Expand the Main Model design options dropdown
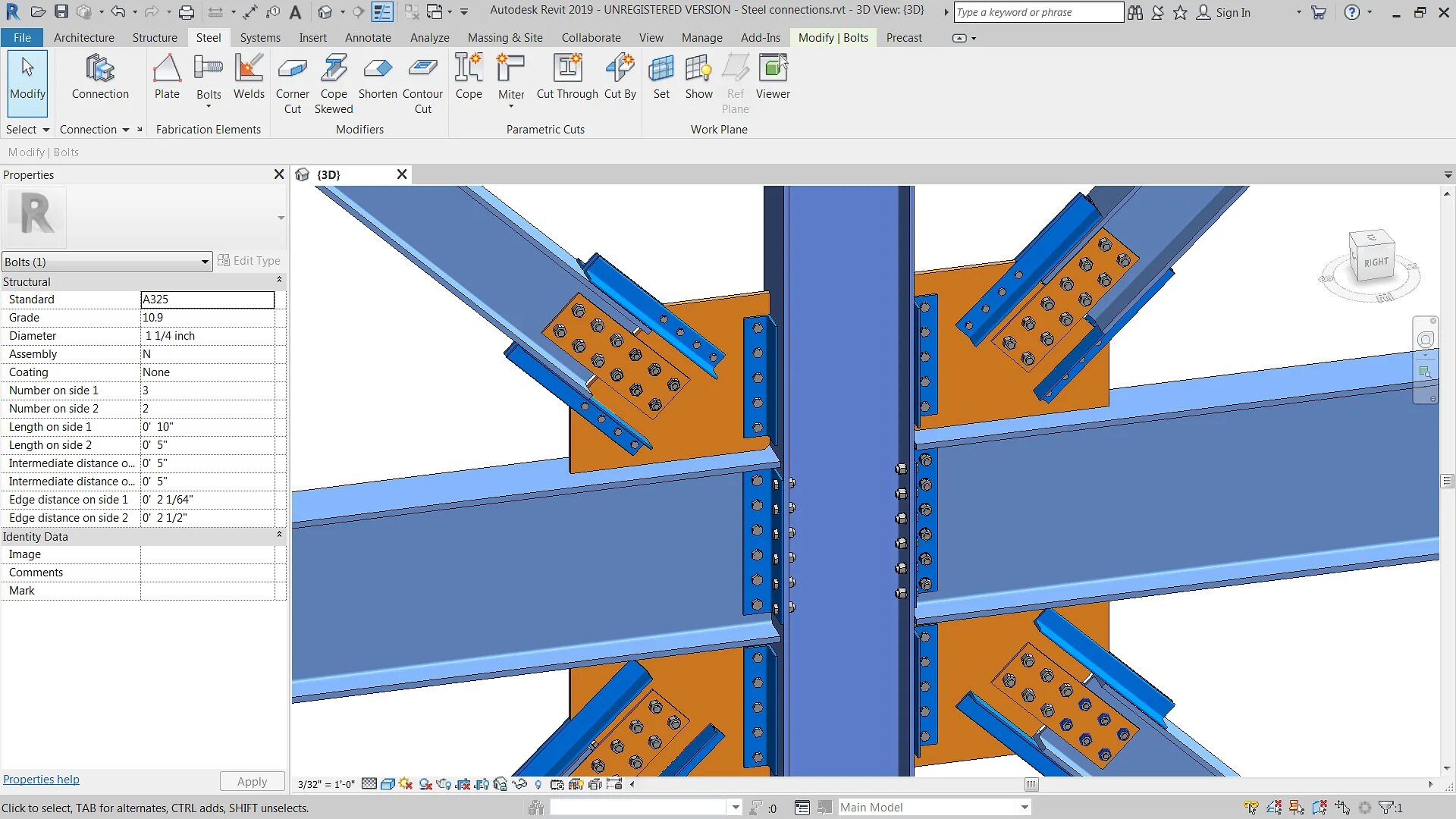The height and width of the screenshot is (819, 1456). point(1025,808)
